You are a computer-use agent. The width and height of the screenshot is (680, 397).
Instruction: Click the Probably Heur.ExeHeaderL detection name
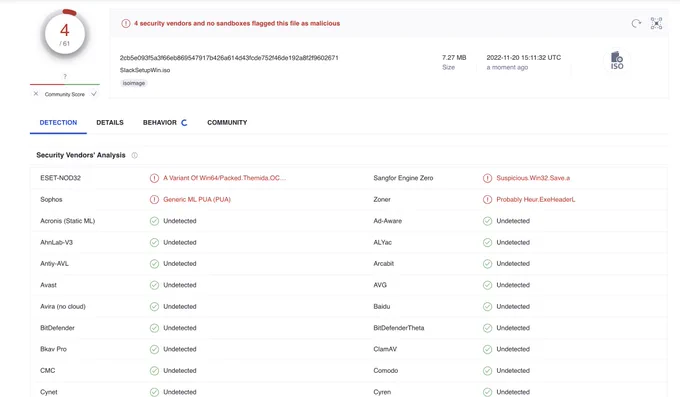coord(536,200)
